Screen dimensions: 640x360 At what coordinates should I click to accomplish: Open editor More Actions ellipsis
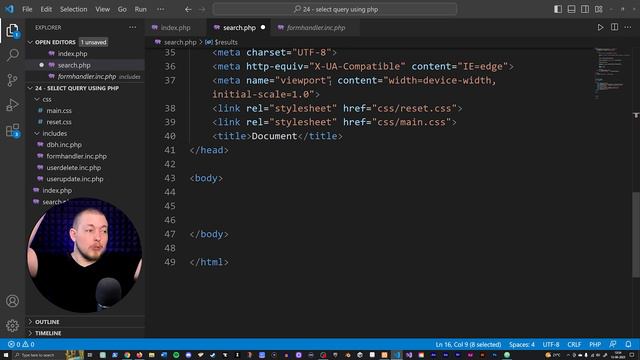point(628,27)
